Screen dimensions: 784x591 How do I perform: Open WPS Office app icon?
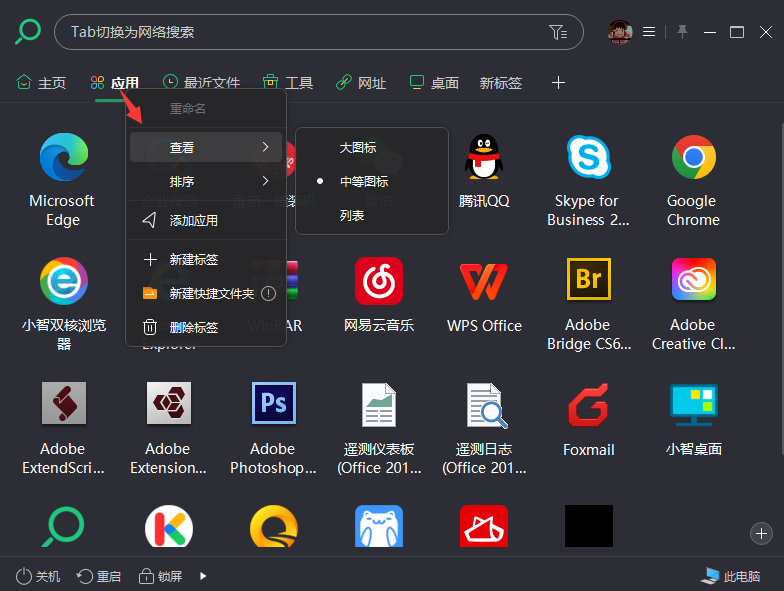[x=484, y=281]
